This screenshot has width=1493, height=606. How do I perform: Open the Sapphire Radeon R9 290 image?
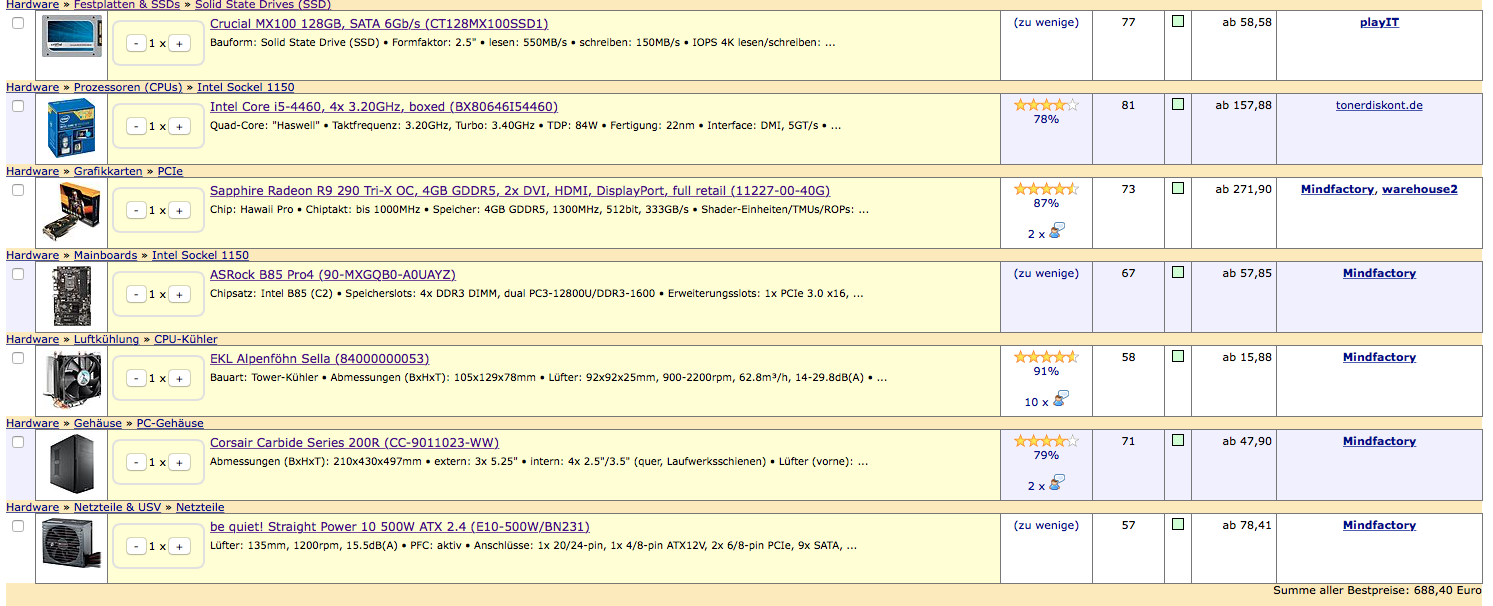coord(72,212)
